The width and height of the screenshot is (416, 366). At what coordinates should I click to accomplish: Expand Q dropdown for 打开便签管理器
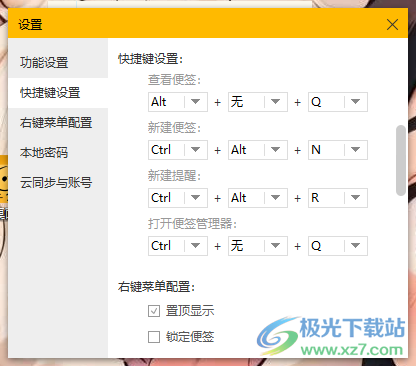click(x=338, y=246)
